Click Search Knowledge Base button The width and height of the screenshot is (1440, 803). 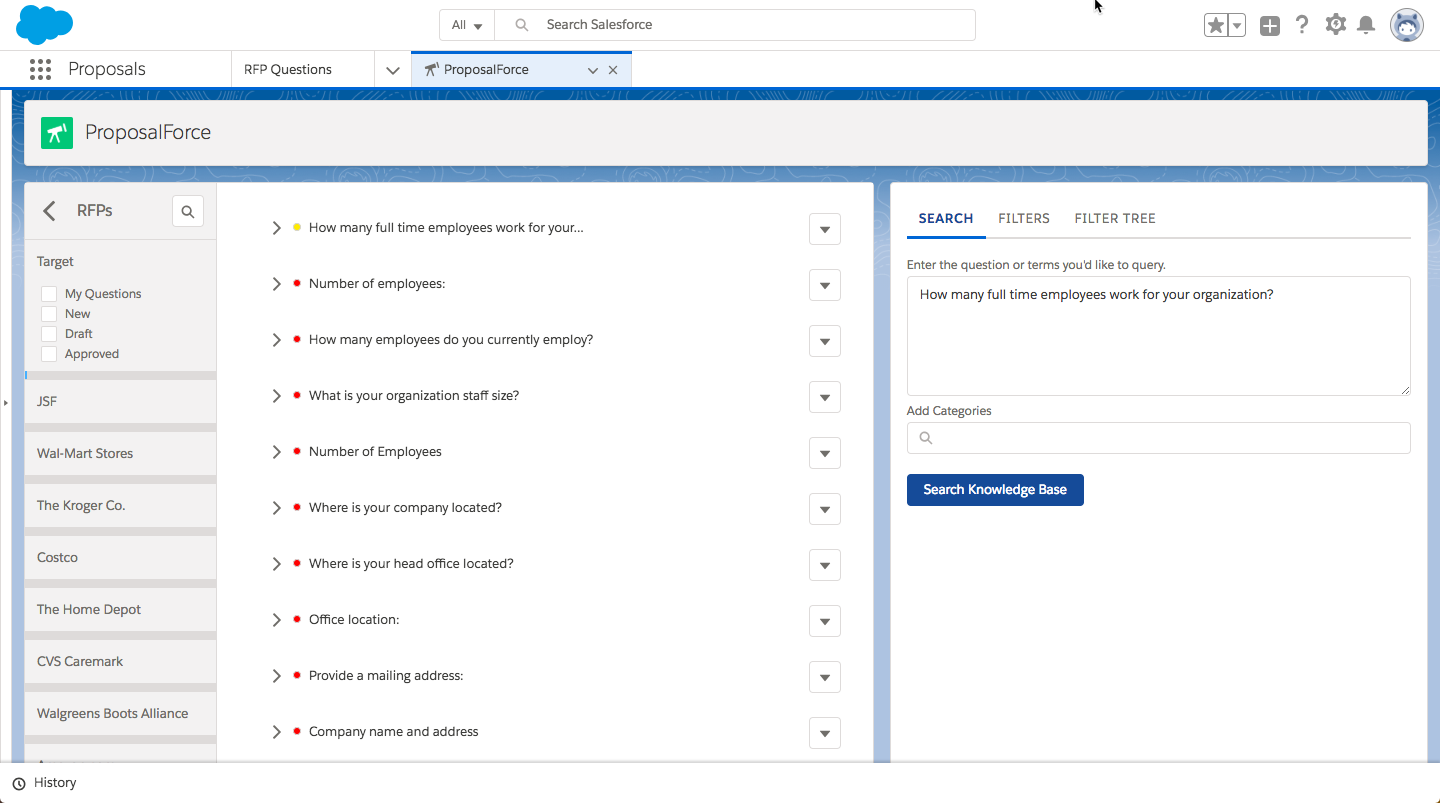click(x=994, y=490)
